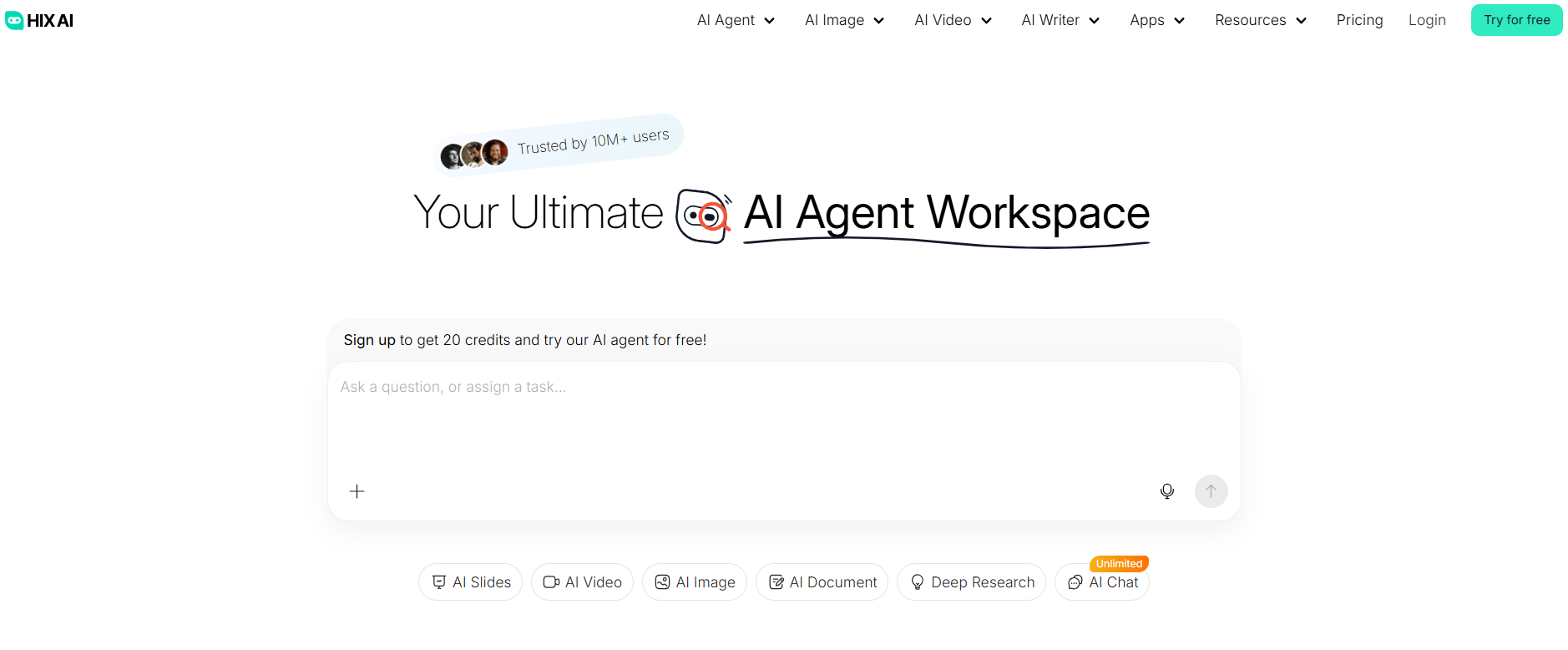Click the Try for free button

pyautogui.click(x=1516, y=20)
